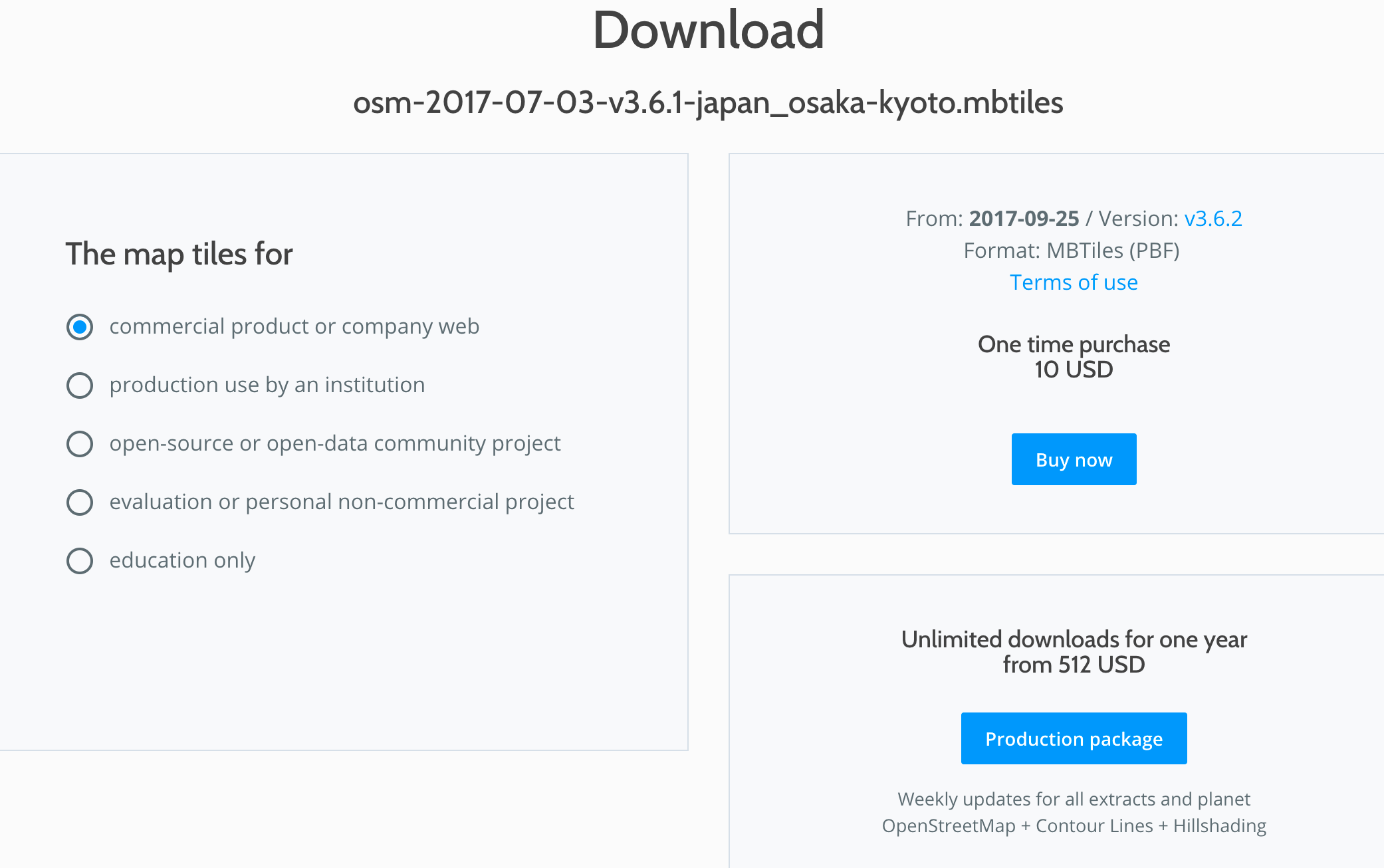Click the Download page heading
The image size is (1384, 868).
click(x=708, y=31)
